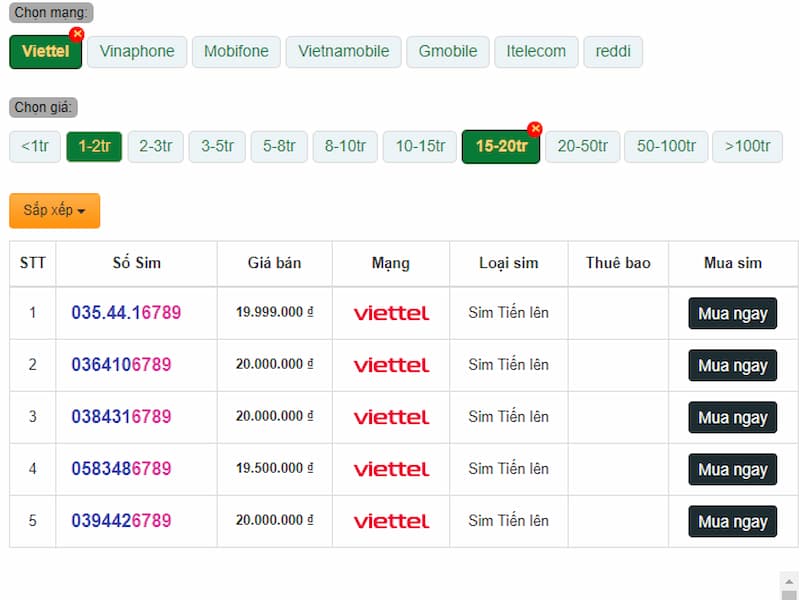Choose the <1tr price range
800x600 pixels.
[x=35, y=147]
